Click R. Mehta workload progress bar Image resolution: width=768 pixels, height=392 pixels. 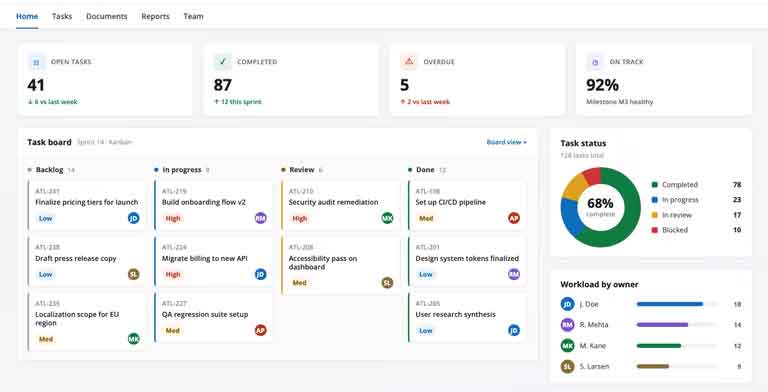[x=677, y=325]
